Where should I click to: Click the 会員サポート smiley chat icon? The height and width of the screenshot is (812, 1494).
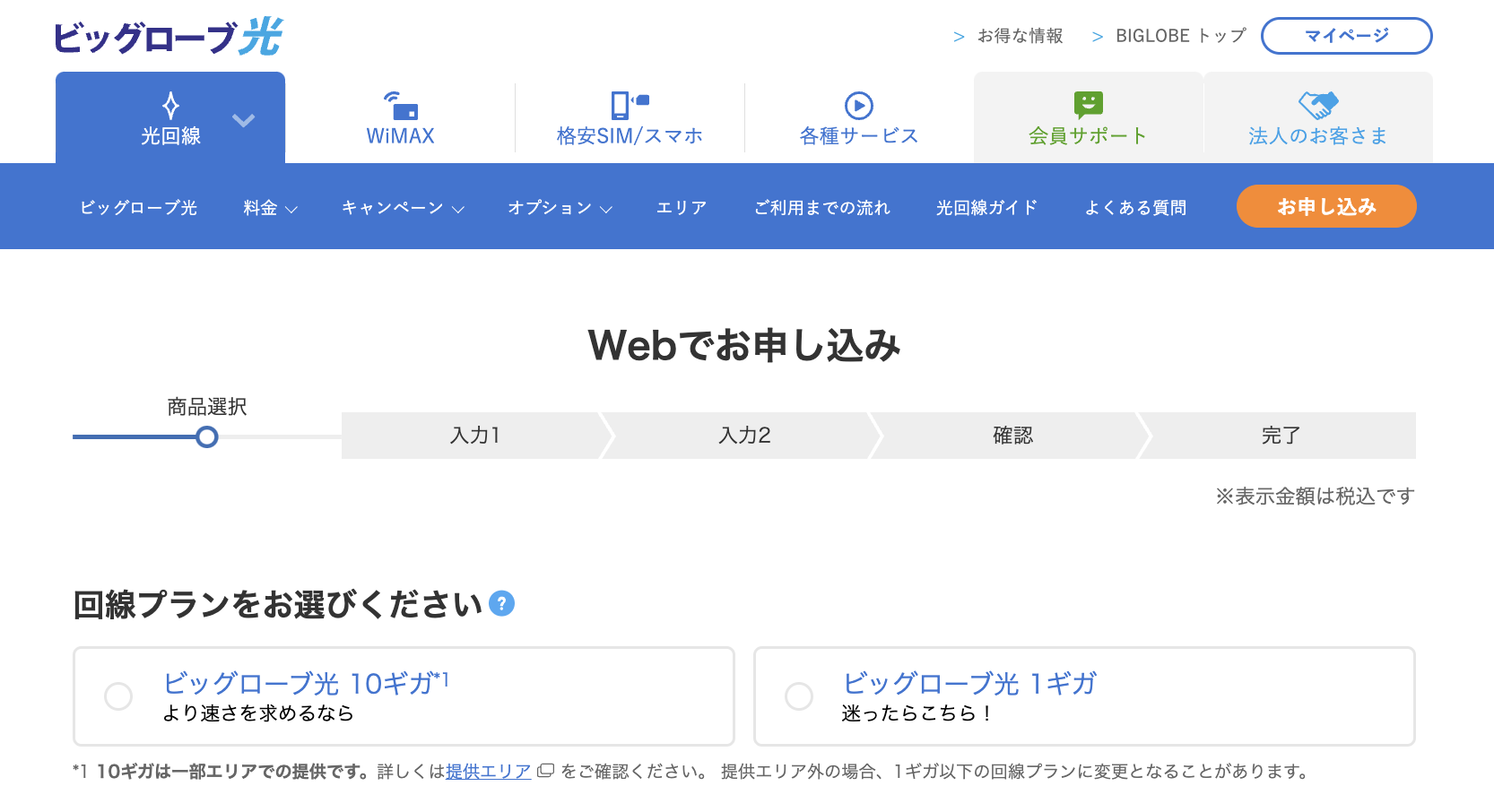pyautogui.click(x=1088, y=105)
